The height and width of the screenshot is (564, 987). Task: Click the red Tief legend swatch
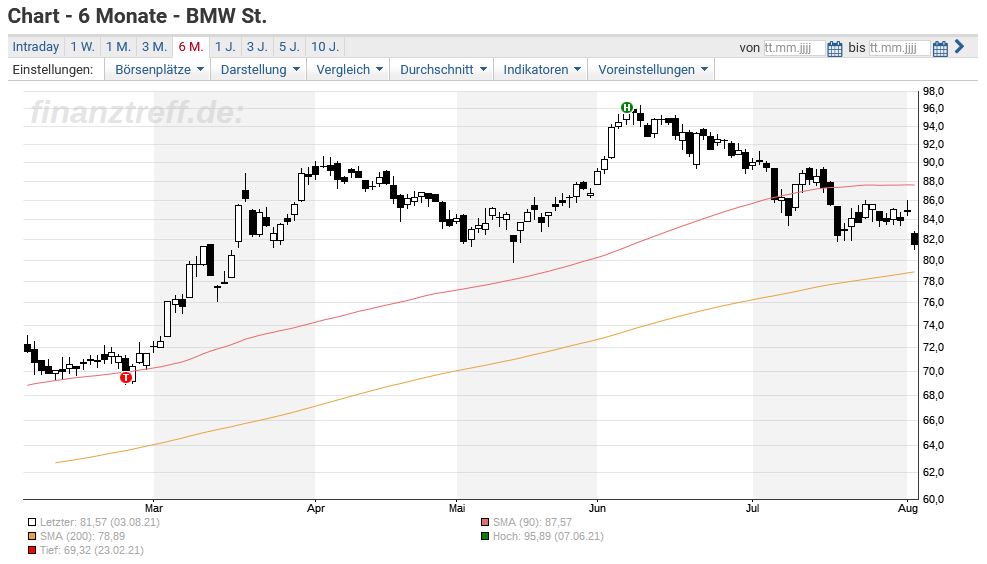(32, 551)
